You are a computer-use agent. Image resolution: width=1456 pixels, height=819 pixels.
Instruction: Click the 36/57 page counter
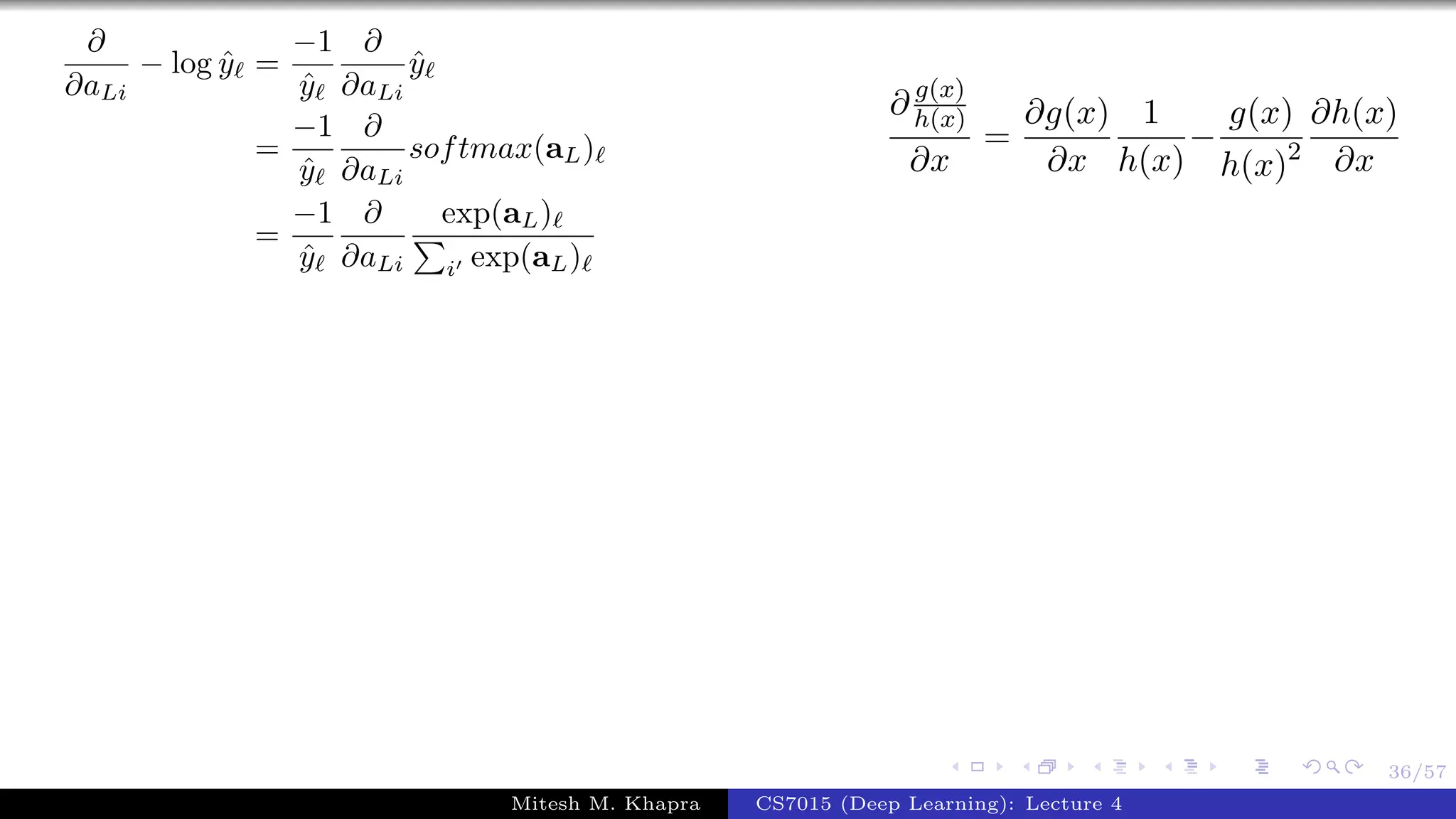click(1417, 772)
